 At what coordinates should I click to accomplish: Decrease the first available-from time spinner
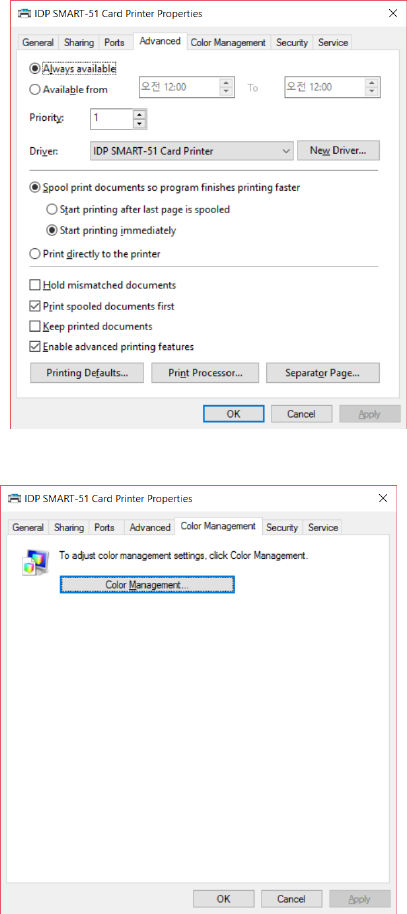tap(226, 92)
